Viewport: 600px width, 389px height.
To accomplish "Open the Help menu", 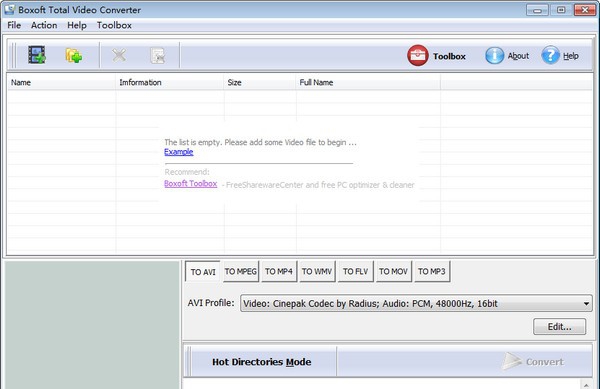I will [77, 25].
